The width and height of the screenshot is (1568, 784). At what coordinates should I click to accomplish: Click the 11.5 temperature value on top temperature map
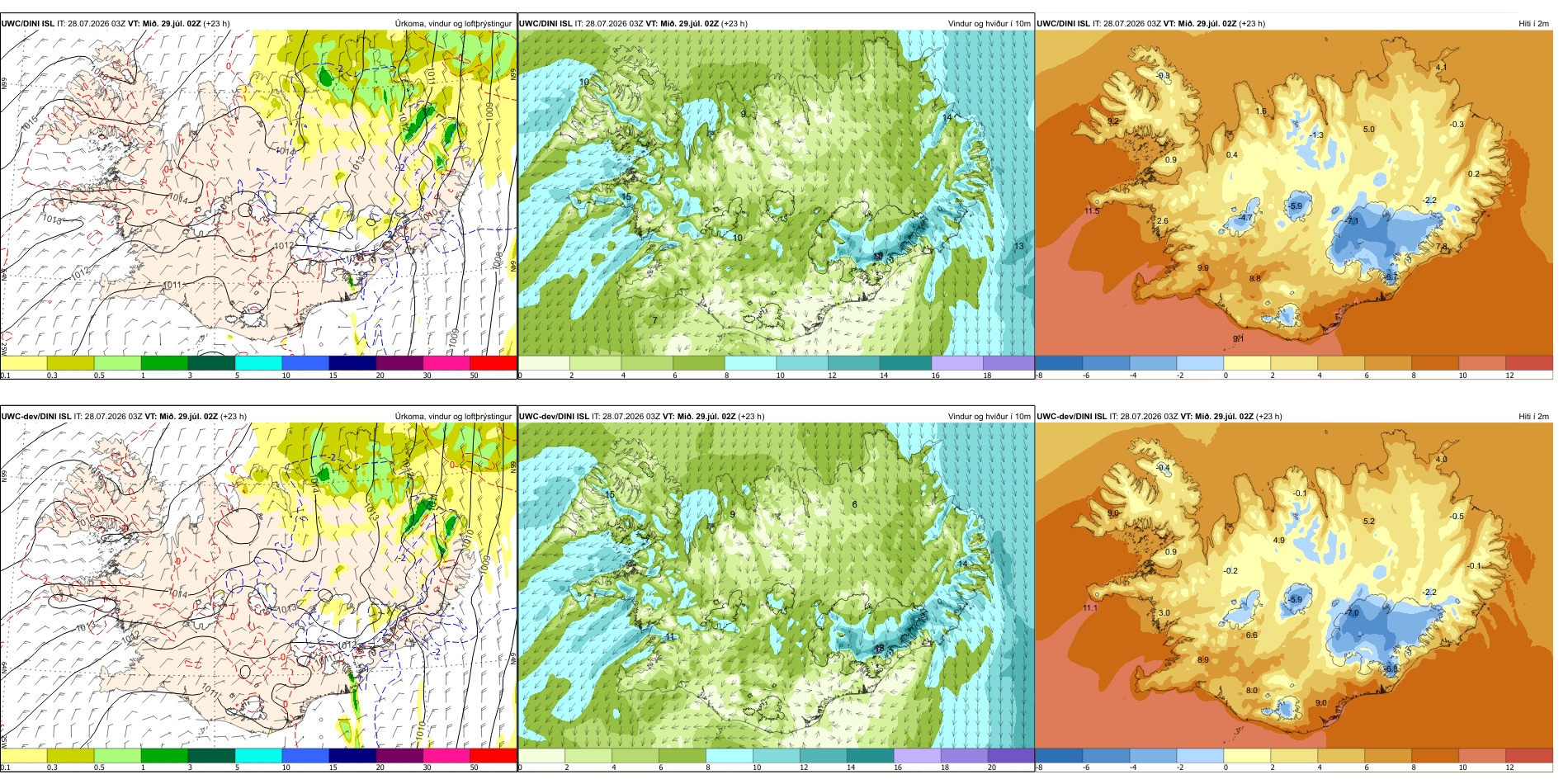(x=1091, y=211)
